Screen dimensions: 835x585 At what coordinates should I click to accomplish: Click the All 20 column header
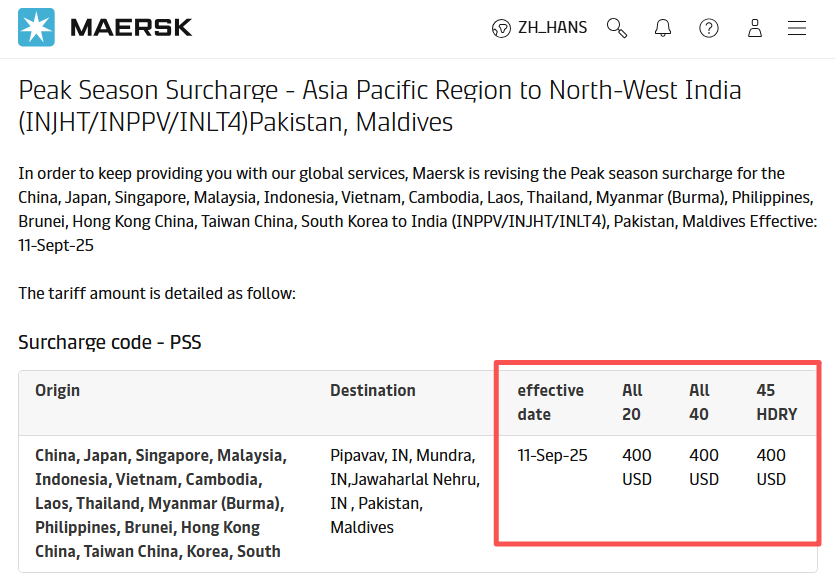(632, 402)
